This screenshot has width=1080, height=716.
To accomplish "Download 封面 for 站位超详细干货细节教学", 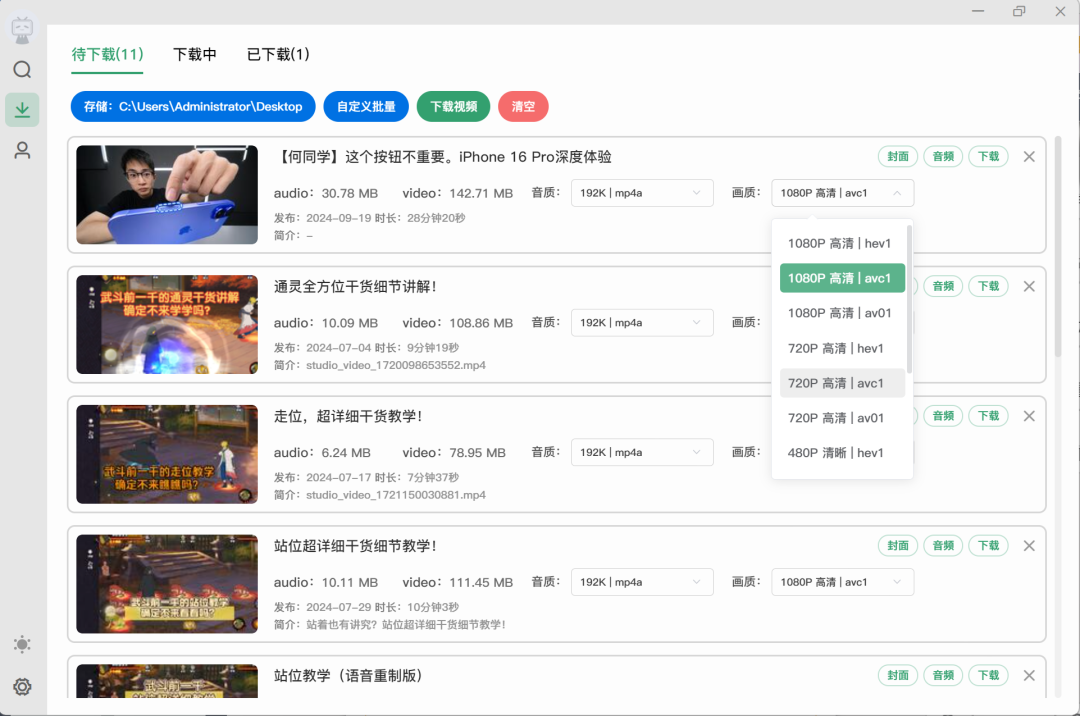I will pos(897,545).
